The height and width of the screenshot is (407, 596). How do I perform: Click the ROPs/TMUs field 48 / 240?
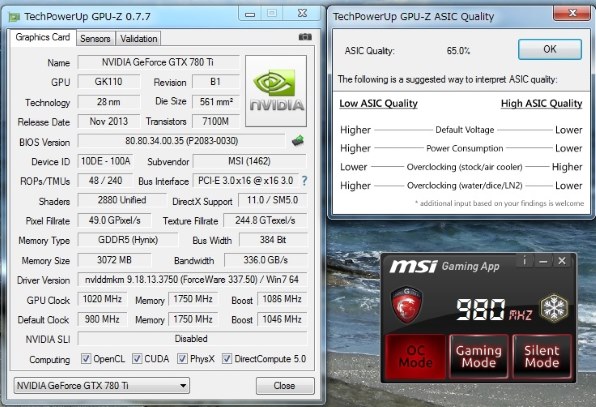pyautogui.click(x=105, y=181)
